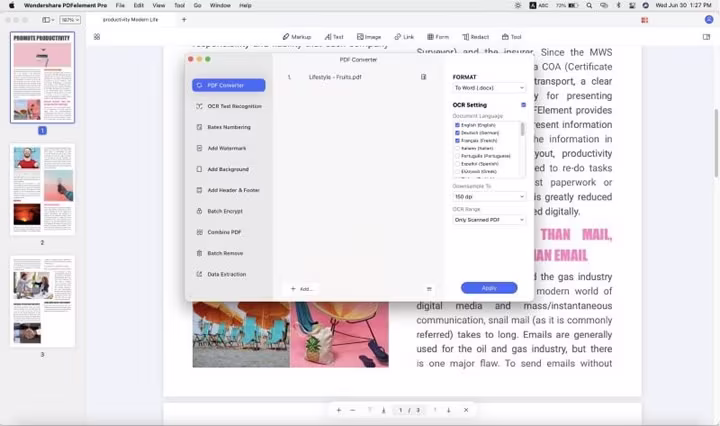Click the settings icon beside Lifestyle - Fruits.pdf

pyautogui.click(x=423, y=77)
